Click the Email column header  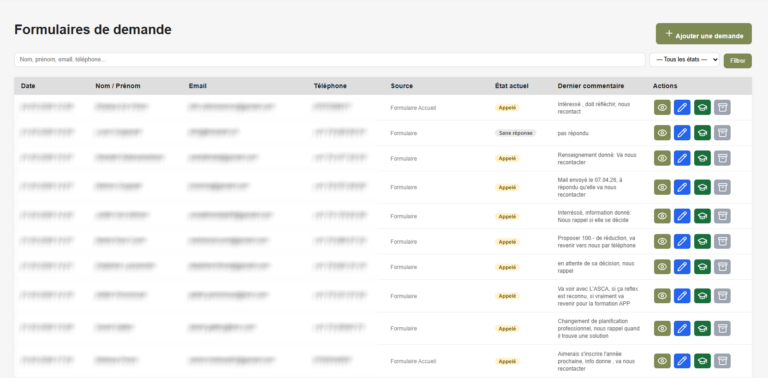click(197, 86)
